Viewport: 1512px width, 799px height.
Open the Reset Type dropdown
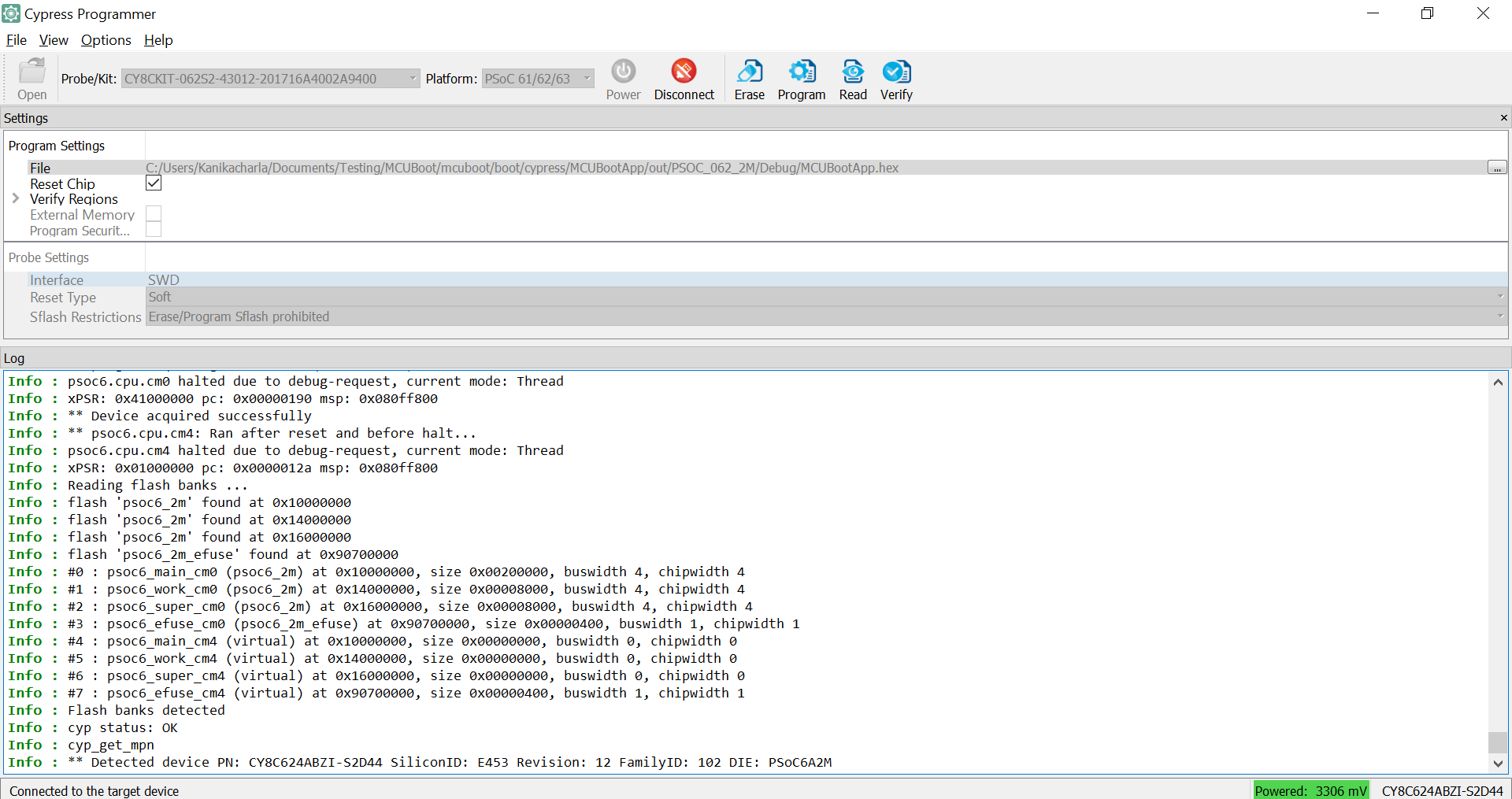point(827,297)
